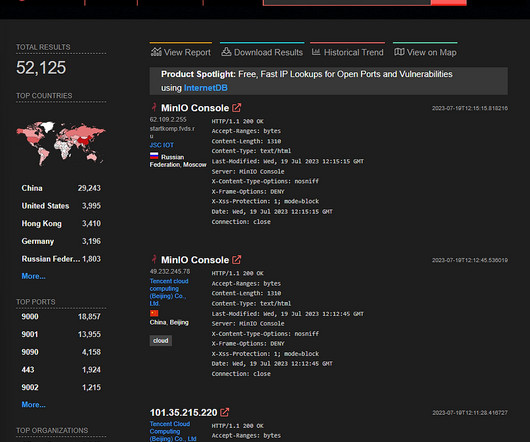Viewport: 530px width, 442px height.
Task: Click the View Report chart icon
Action: pyautogui.click(x=156, y=52)
